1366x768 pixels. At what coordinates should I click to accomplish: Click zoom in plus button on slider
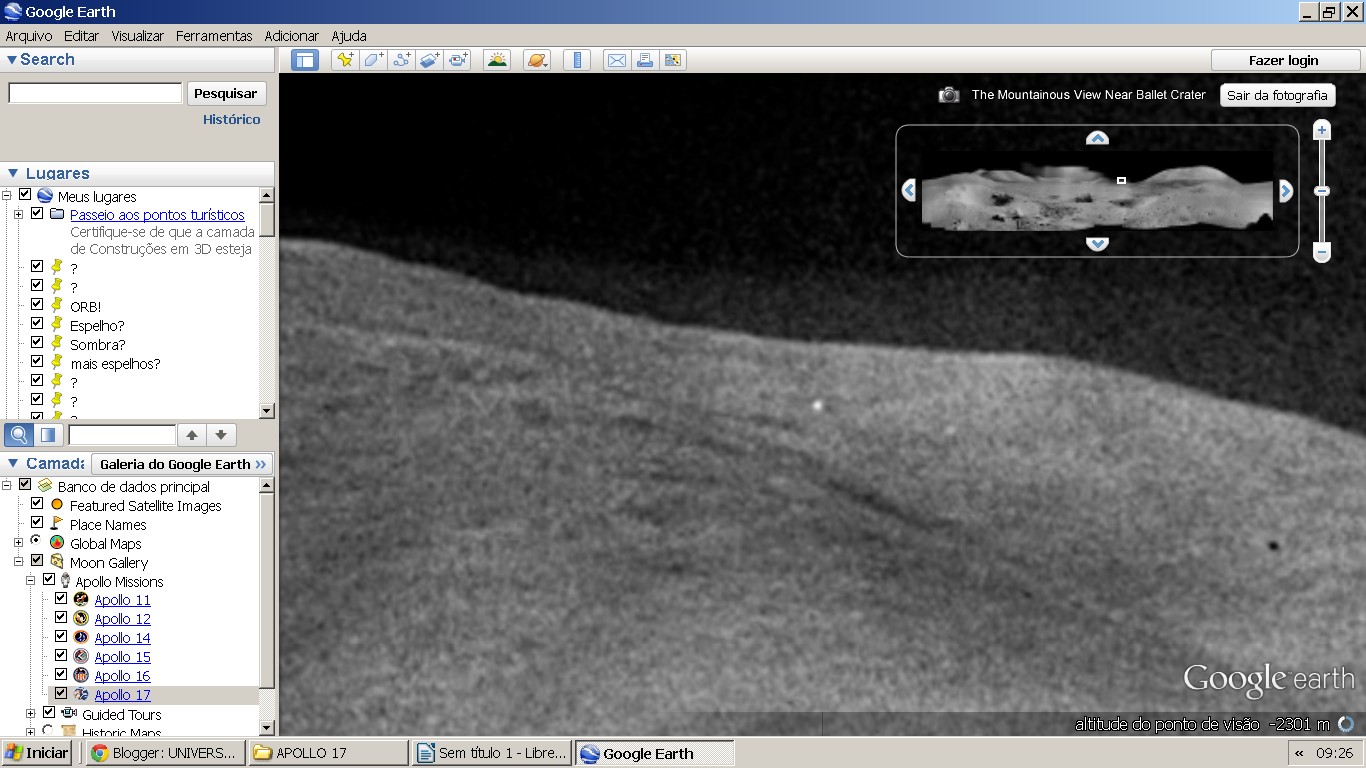(x=1321, y=130)
